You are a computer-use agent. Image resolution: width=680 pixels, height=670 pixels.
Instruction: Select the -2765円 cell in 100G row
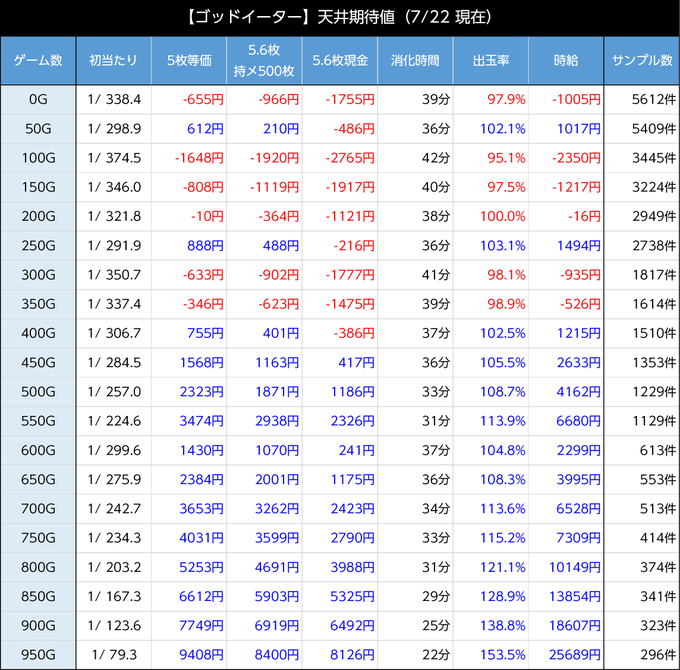340,158
